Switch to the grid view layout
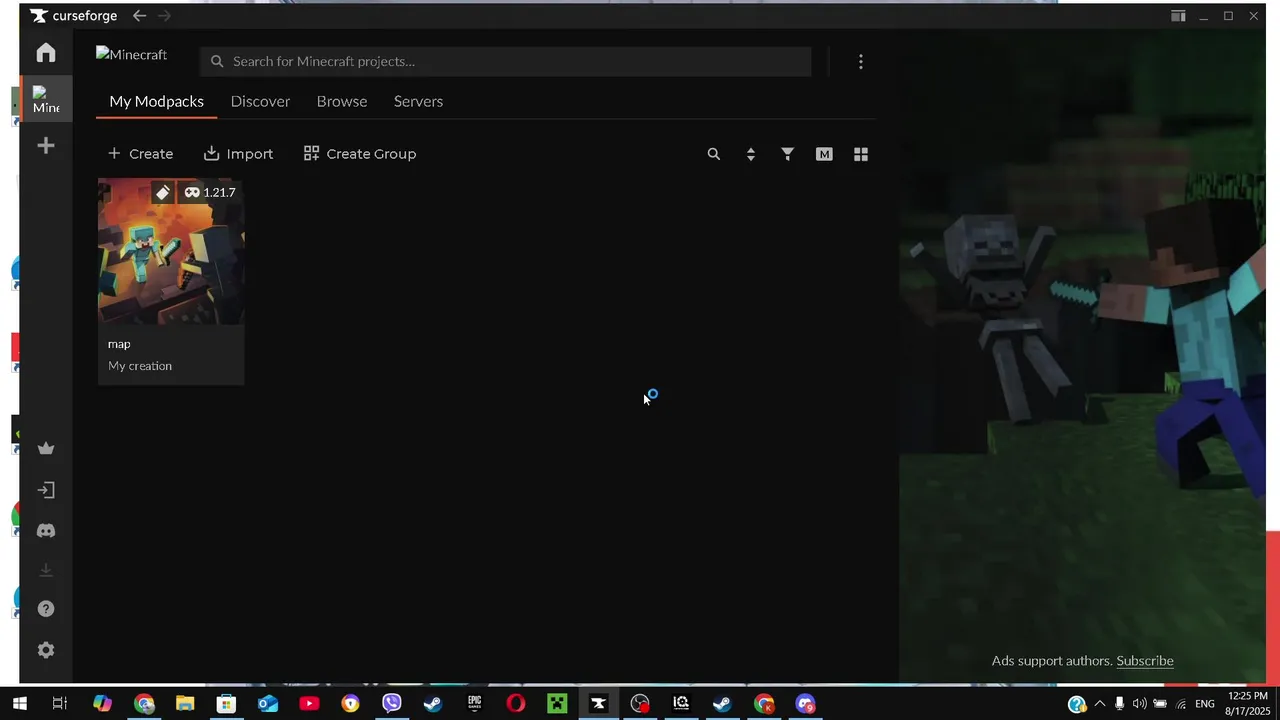 [861, 154]
